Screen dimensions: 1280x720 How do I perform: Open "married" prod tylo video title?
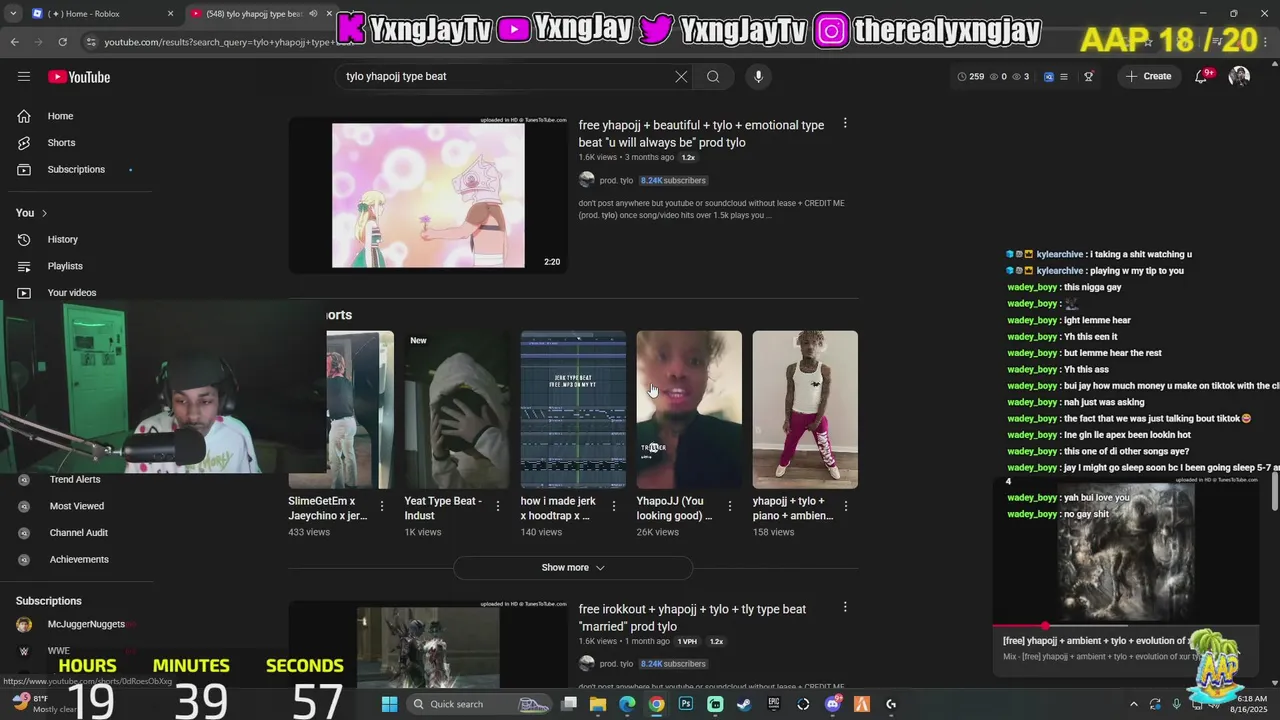692,618
